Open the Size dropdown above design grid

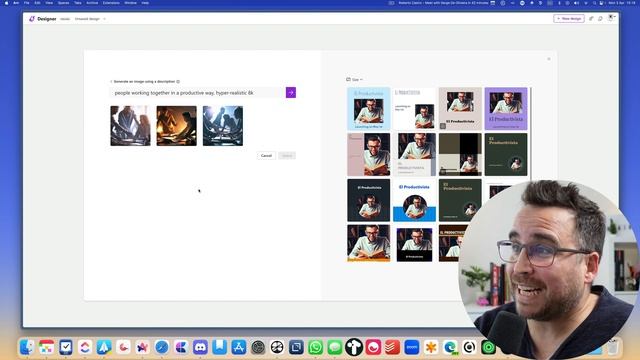354,80
